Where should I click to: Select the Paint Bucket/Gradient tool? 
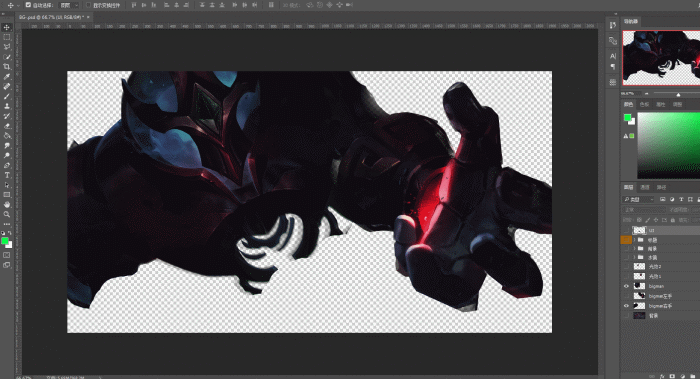[7, 135]
